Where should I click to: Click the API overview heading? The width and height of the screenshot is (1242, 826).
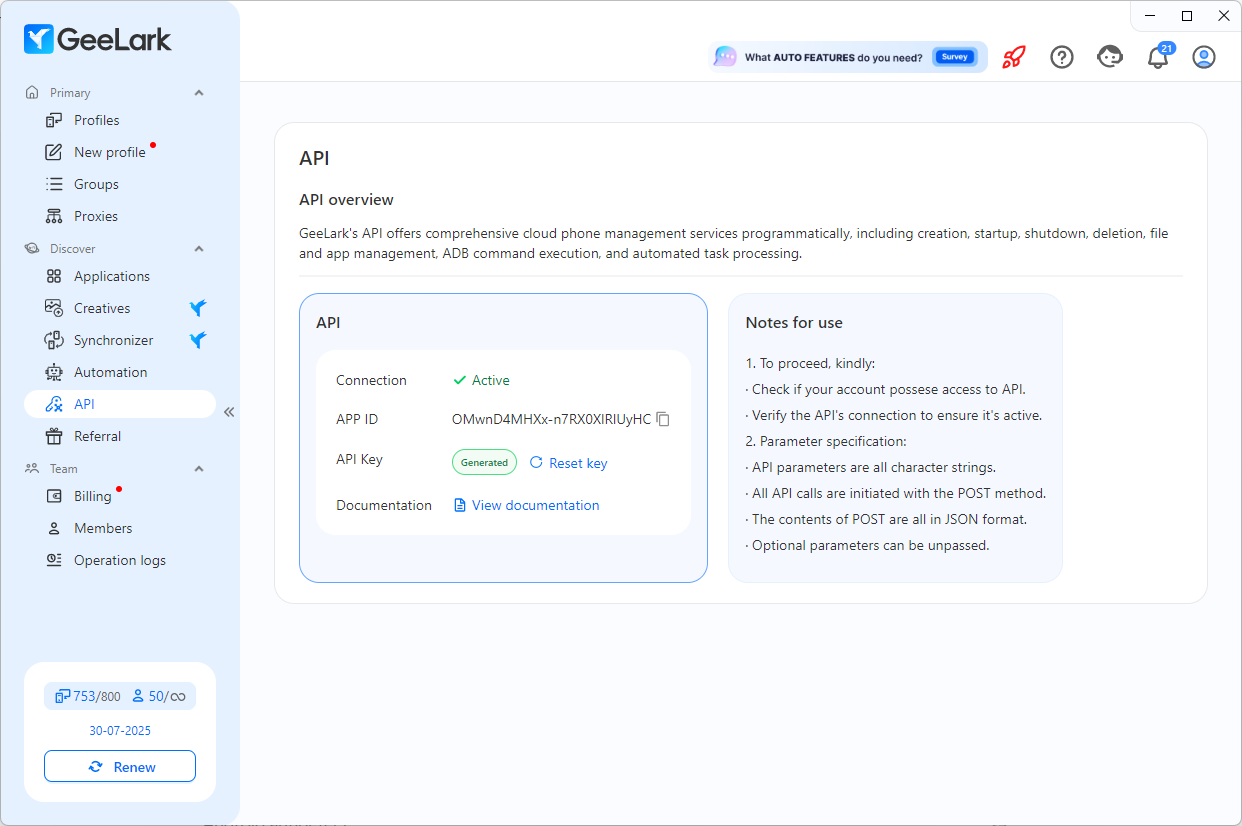click(346, 200)
